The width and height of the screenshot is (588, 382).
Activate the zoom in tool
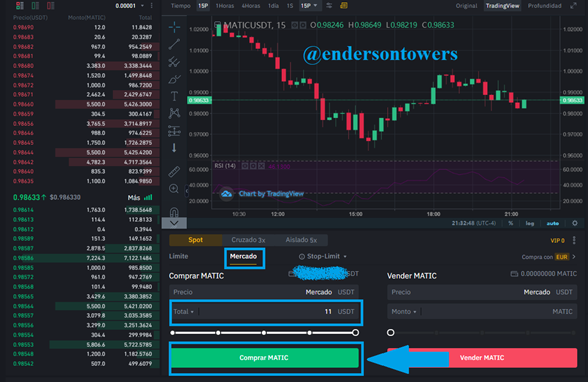(174, 189)
